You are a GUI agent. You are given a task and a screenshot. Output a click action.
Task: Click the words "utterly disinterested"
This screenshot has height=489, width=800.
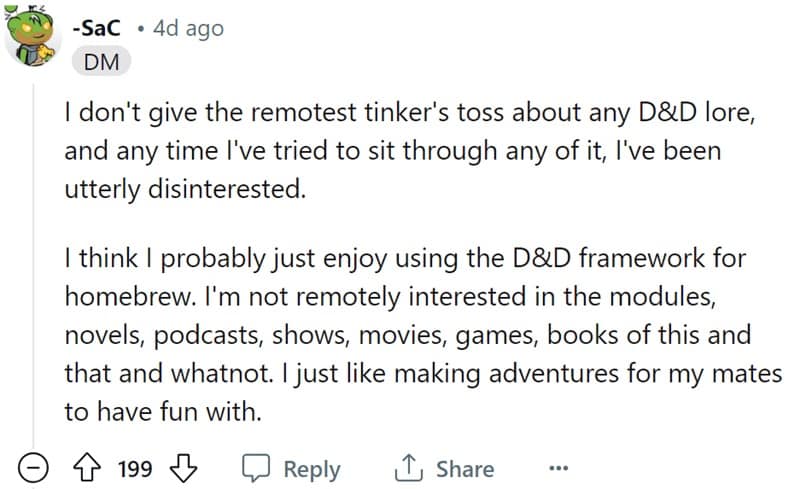(184, 188)
